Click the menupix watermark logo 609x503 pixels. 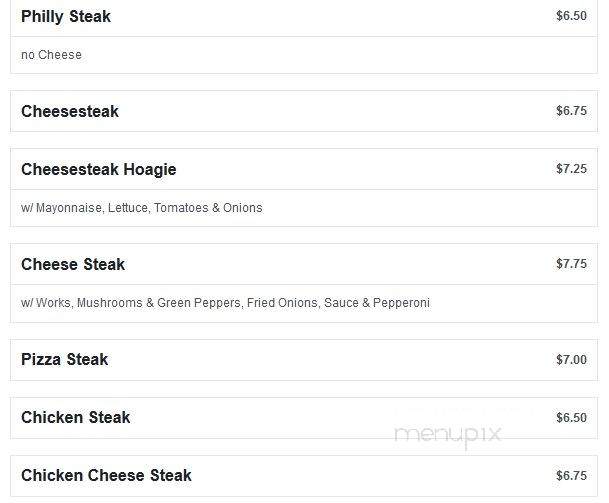pyautogui.click(x=447, y=436)
